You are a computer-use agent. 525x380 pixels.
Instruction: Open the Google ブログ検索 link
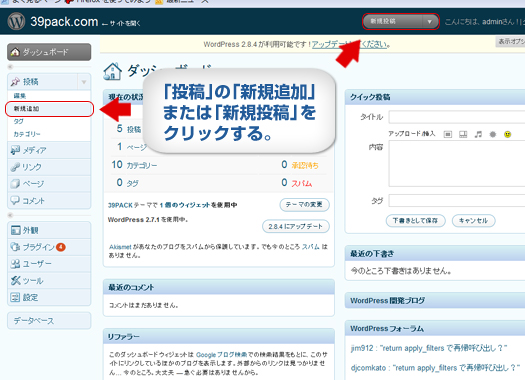[x=221, y=355]
